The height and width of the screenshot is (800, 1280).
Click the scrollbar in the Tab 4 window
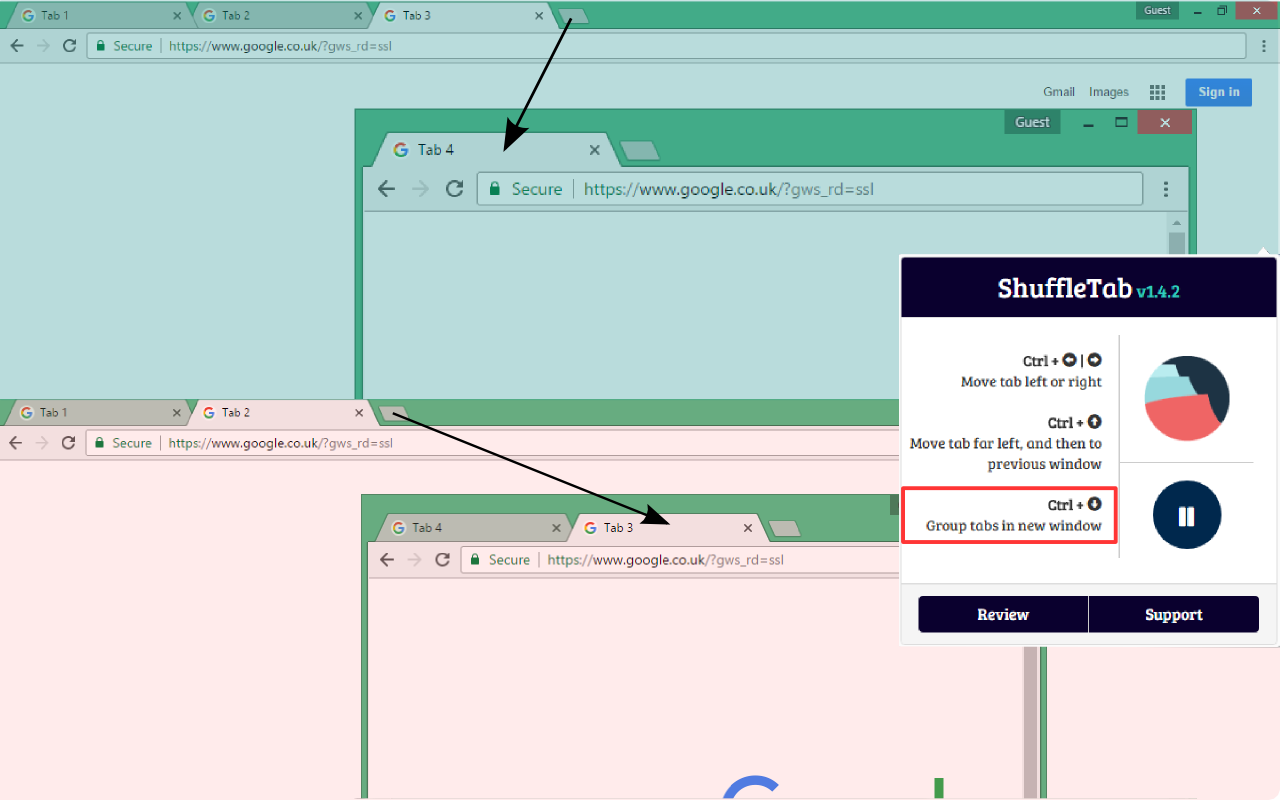[1176, 242]
